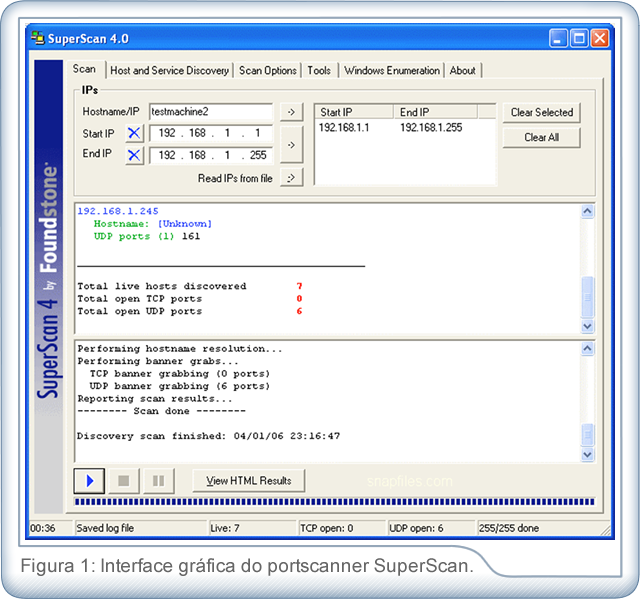Click the Hostname: [Unknown] line
640x599 pixels.
point(153,224)
